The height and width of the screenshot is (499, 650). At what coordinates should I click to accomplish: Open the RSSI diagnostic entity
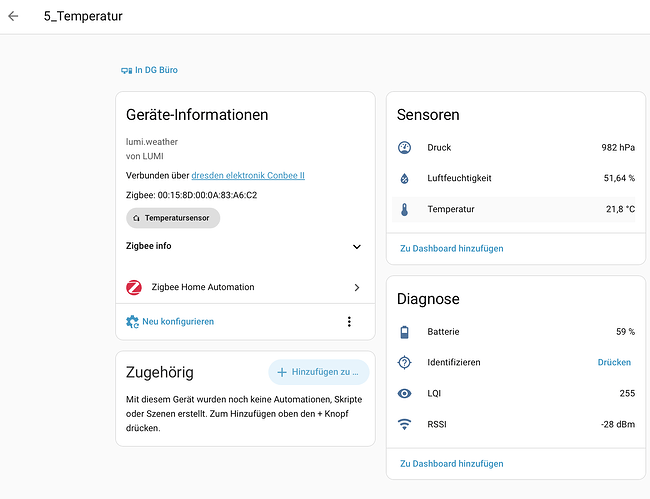tap(516, 424)
